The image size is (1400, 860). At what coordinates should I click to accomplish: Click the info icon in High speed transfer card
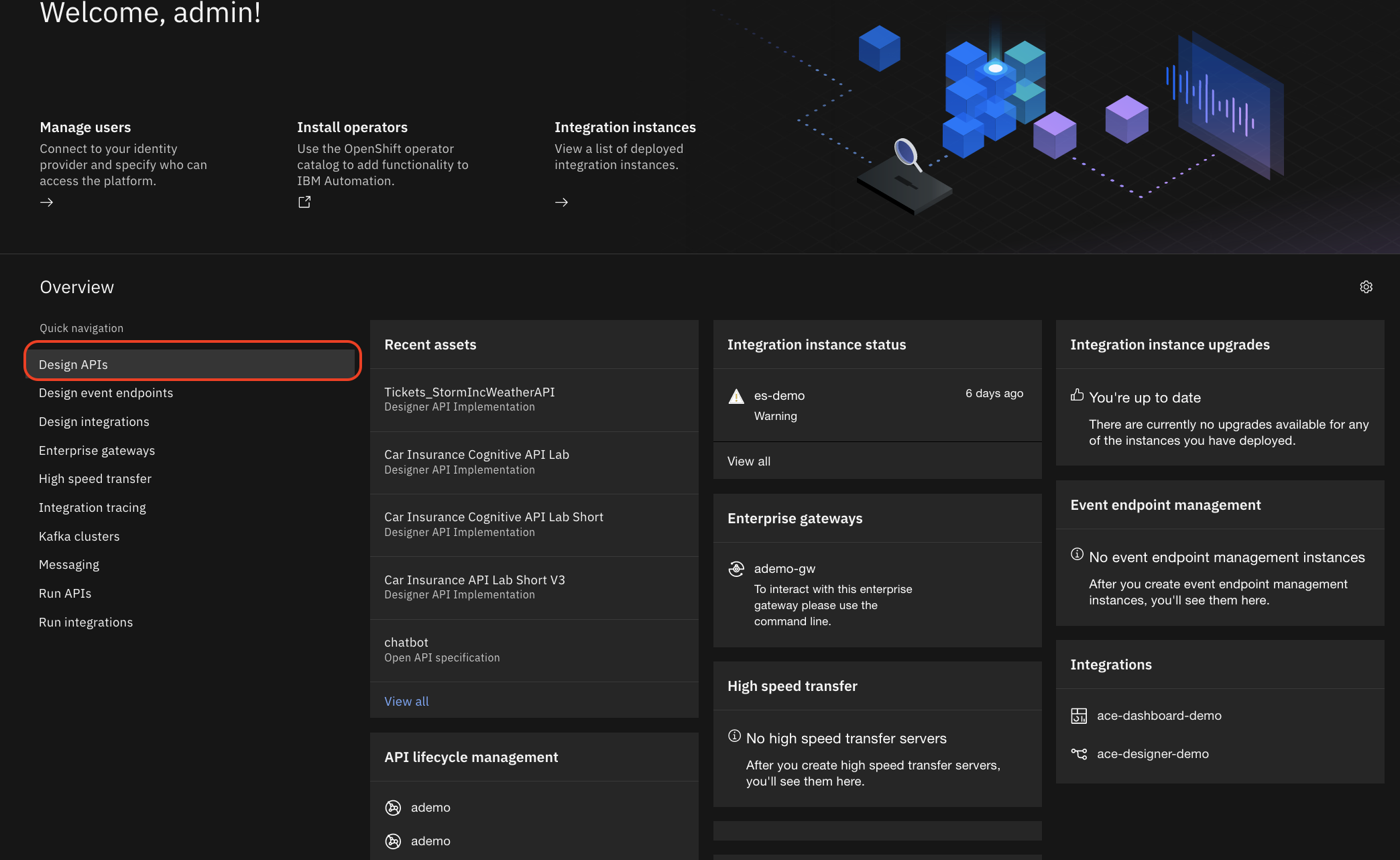[734, 735]
